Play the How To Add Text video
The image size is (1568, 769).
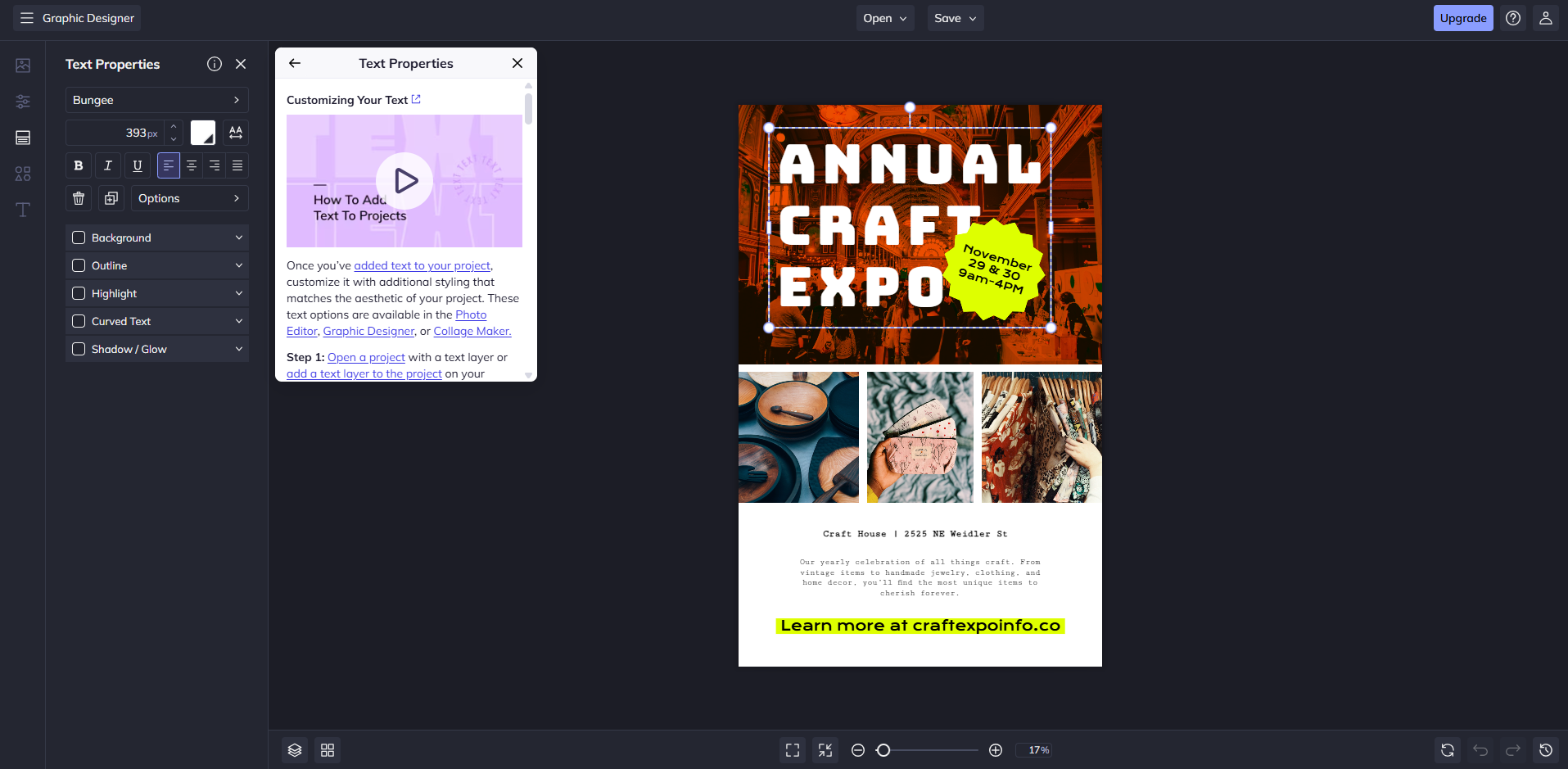pos(404,181)
